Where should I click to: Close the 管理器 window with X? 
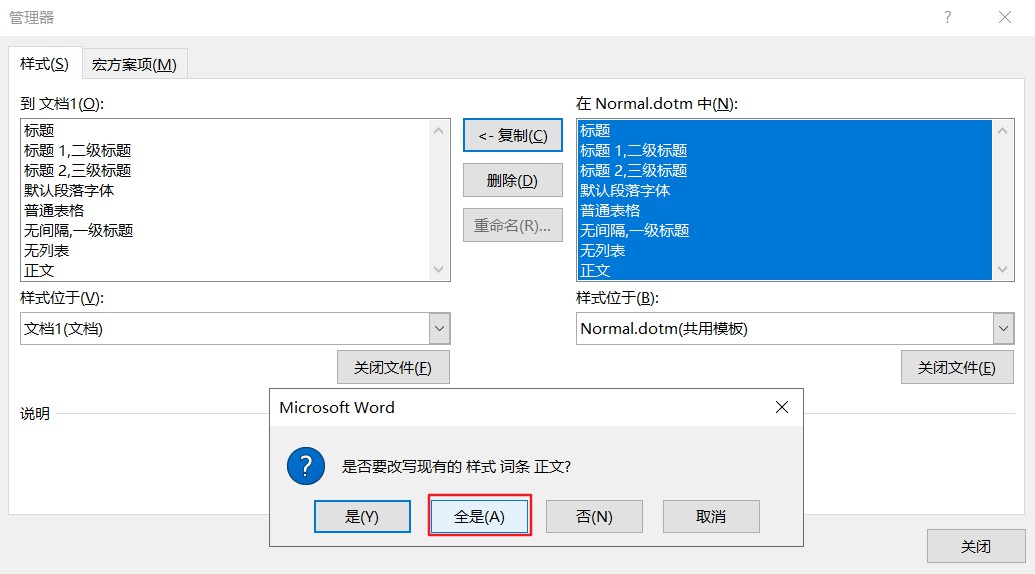1005,17
